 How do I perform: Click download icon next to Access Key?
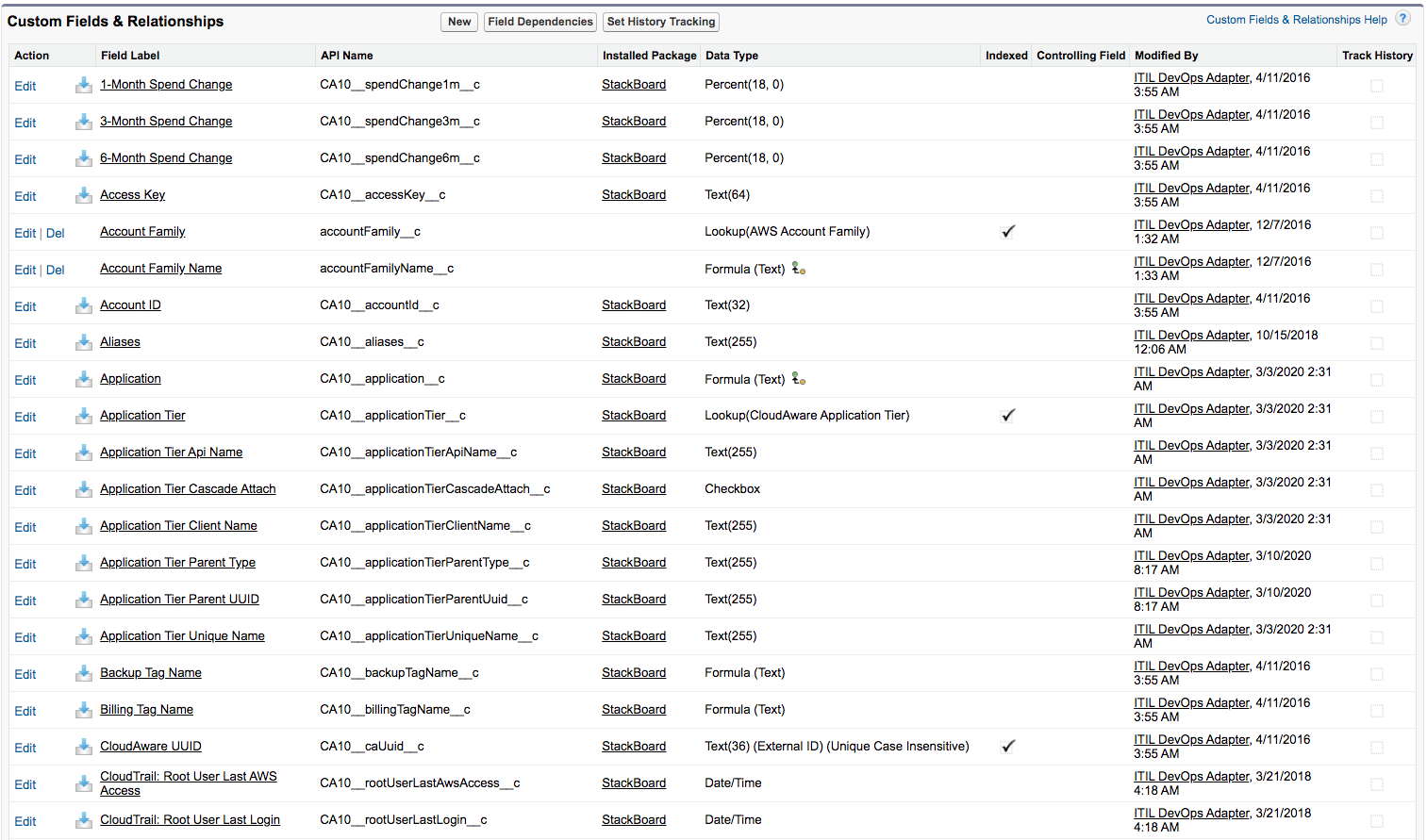84,195
